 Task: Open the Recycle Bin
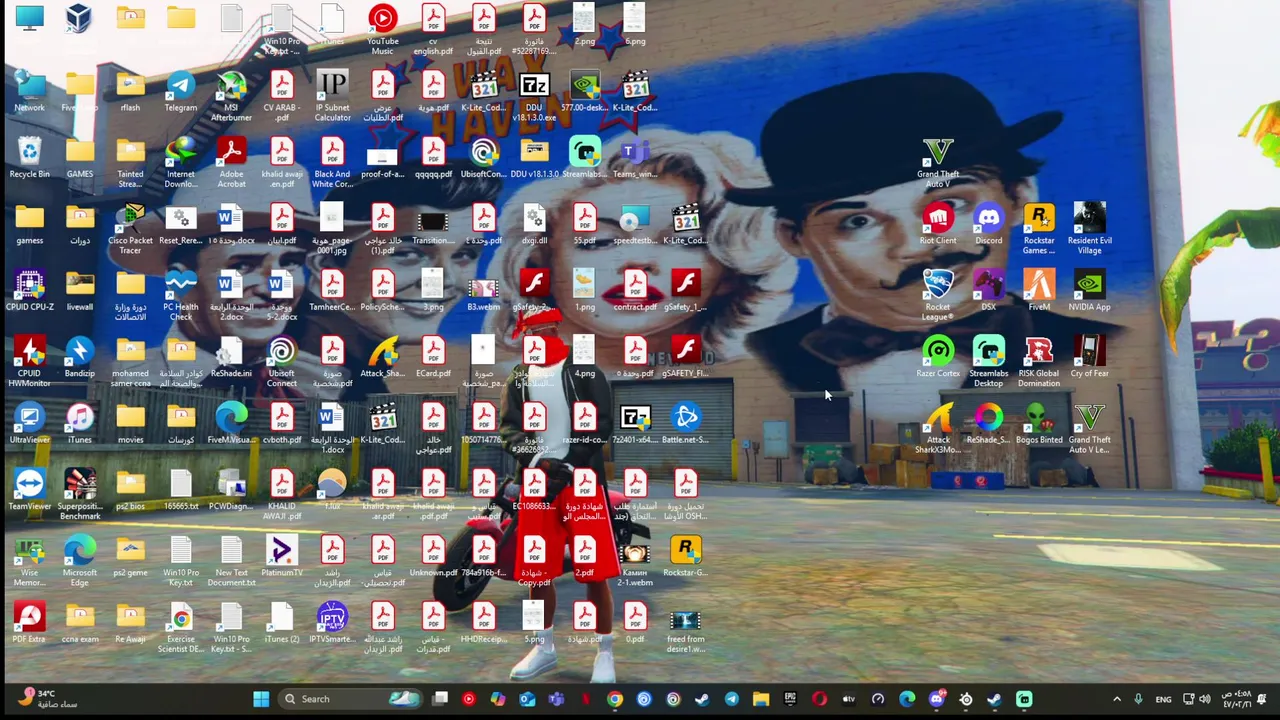point(29,158)
